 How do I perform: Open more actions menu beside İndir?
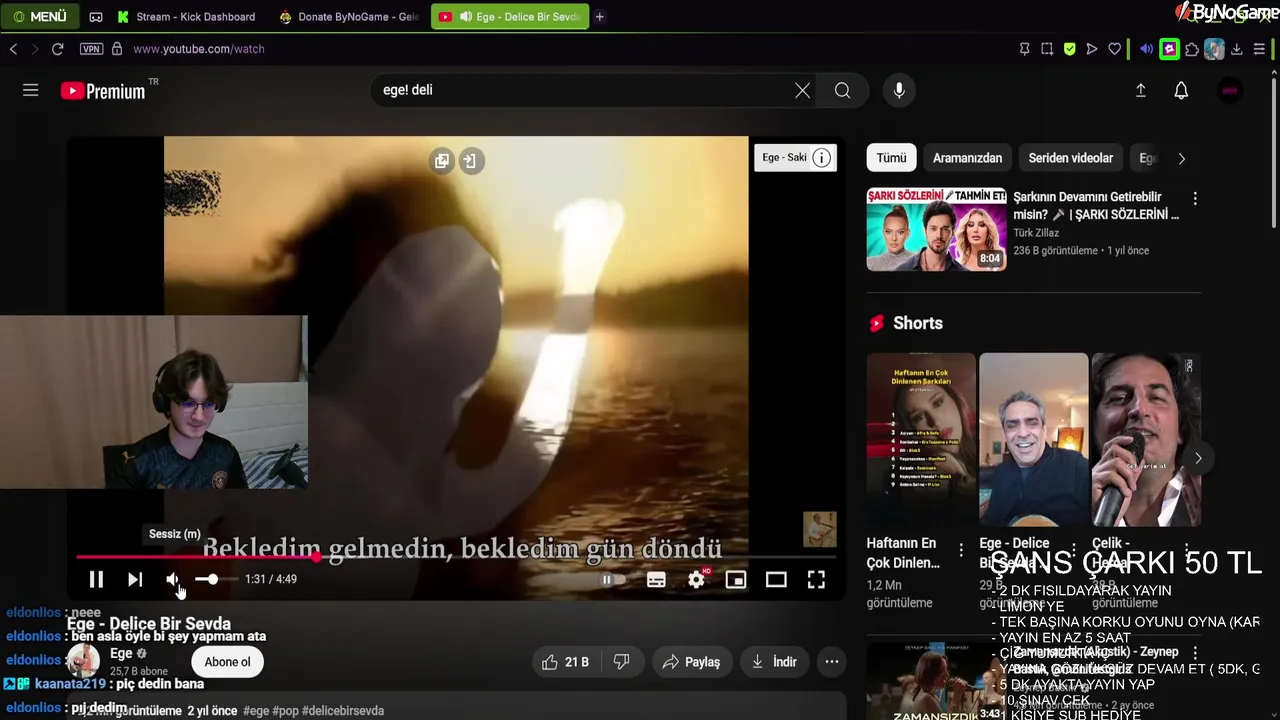click(832, 662)
